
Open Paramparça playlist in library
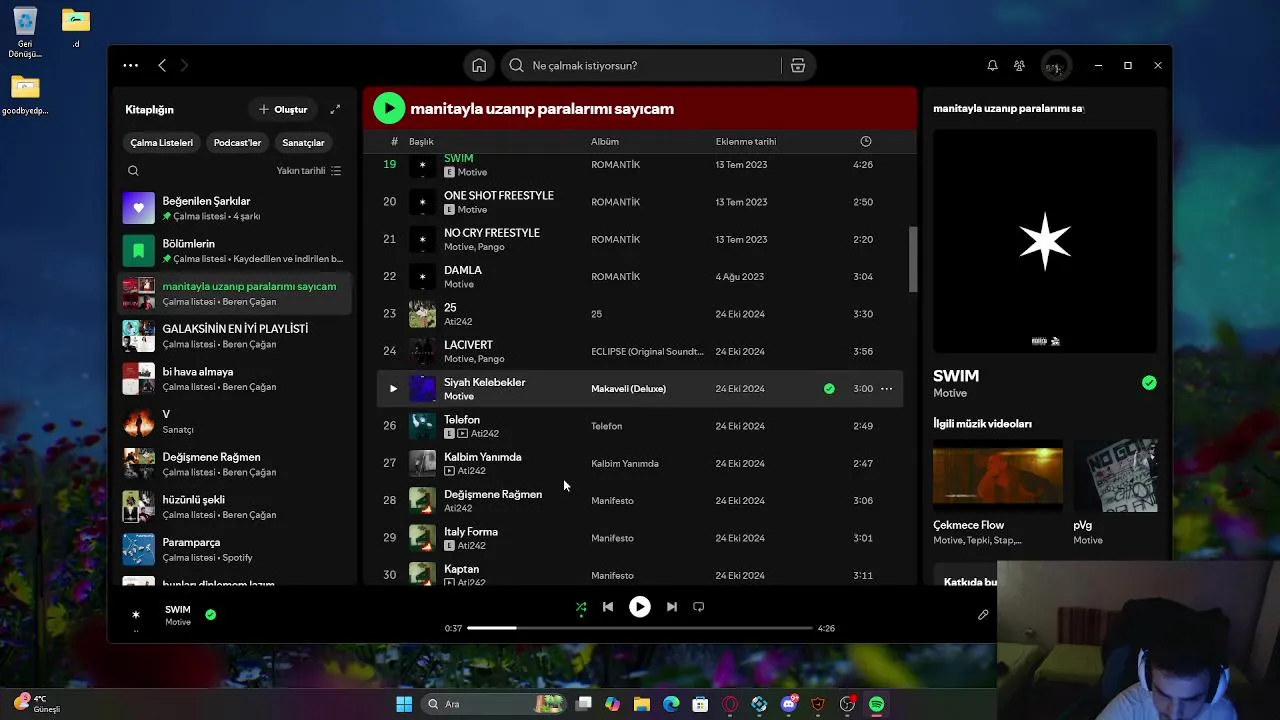tap(234, 550)
